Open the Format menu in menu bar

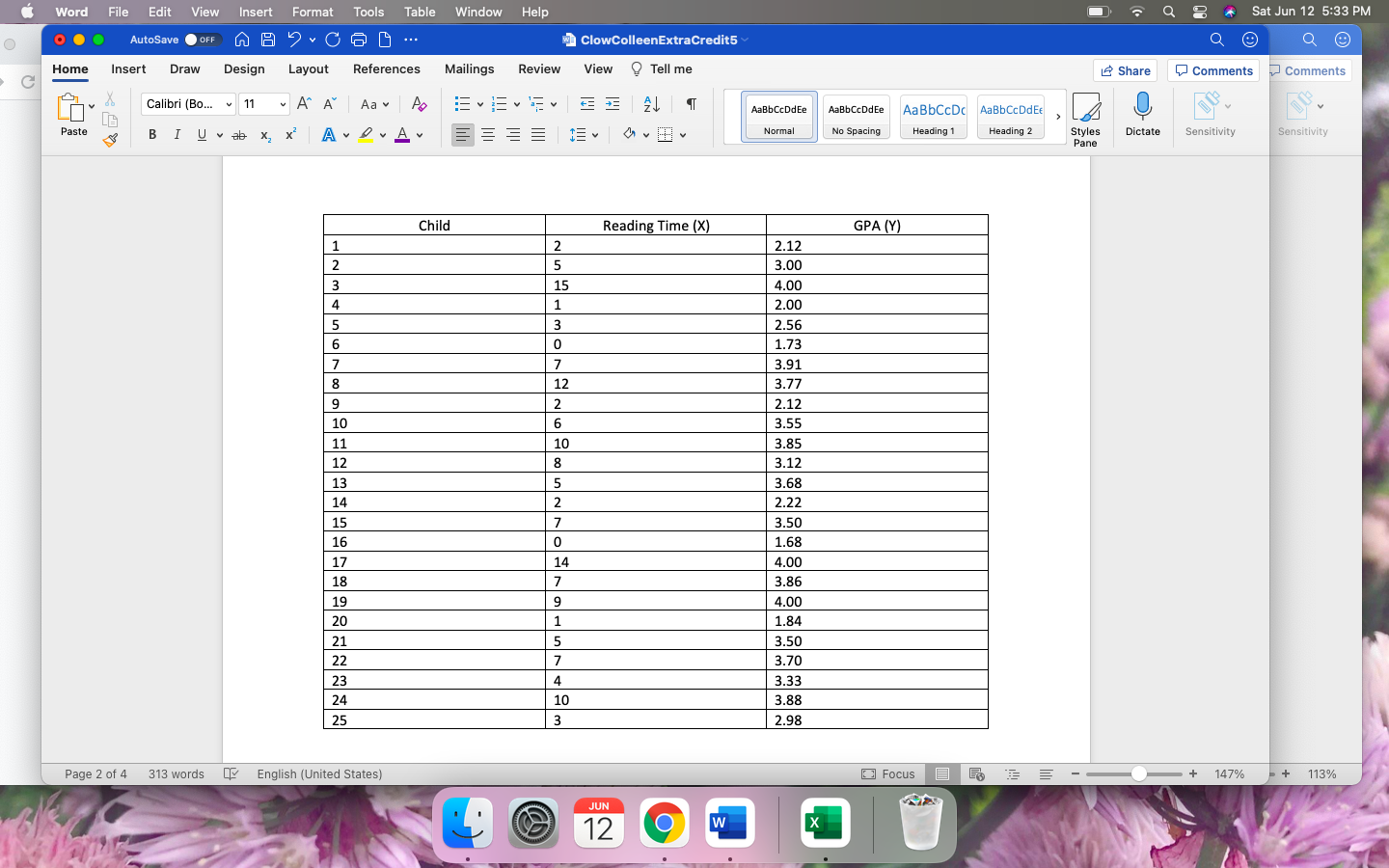click(313, 12)
